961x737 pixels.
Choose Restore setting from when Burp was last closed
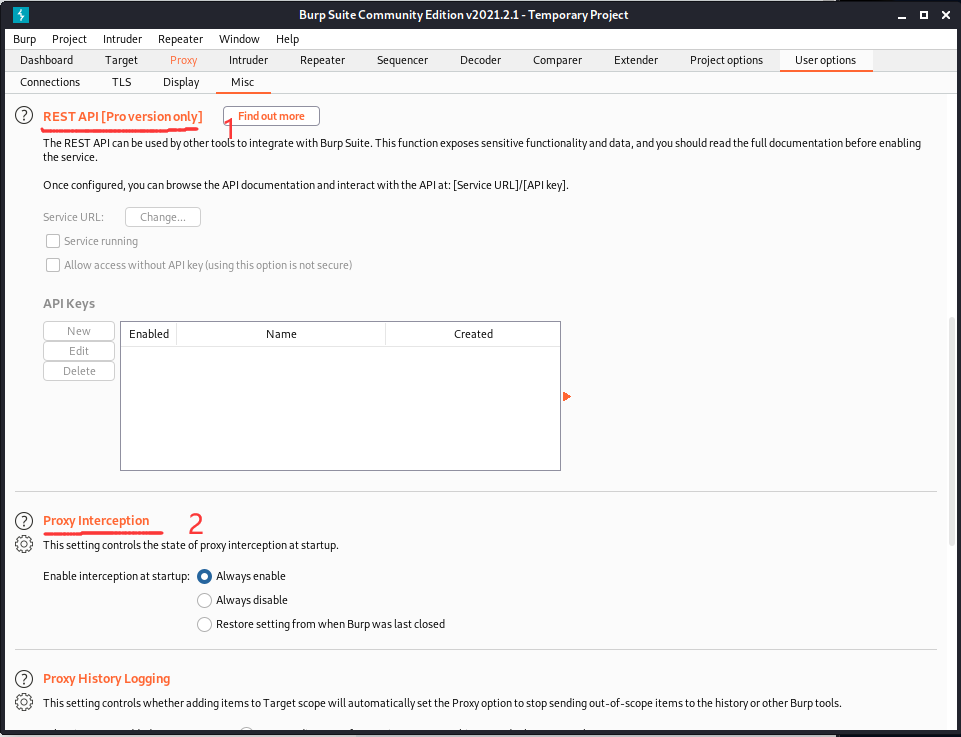point(204,624)
